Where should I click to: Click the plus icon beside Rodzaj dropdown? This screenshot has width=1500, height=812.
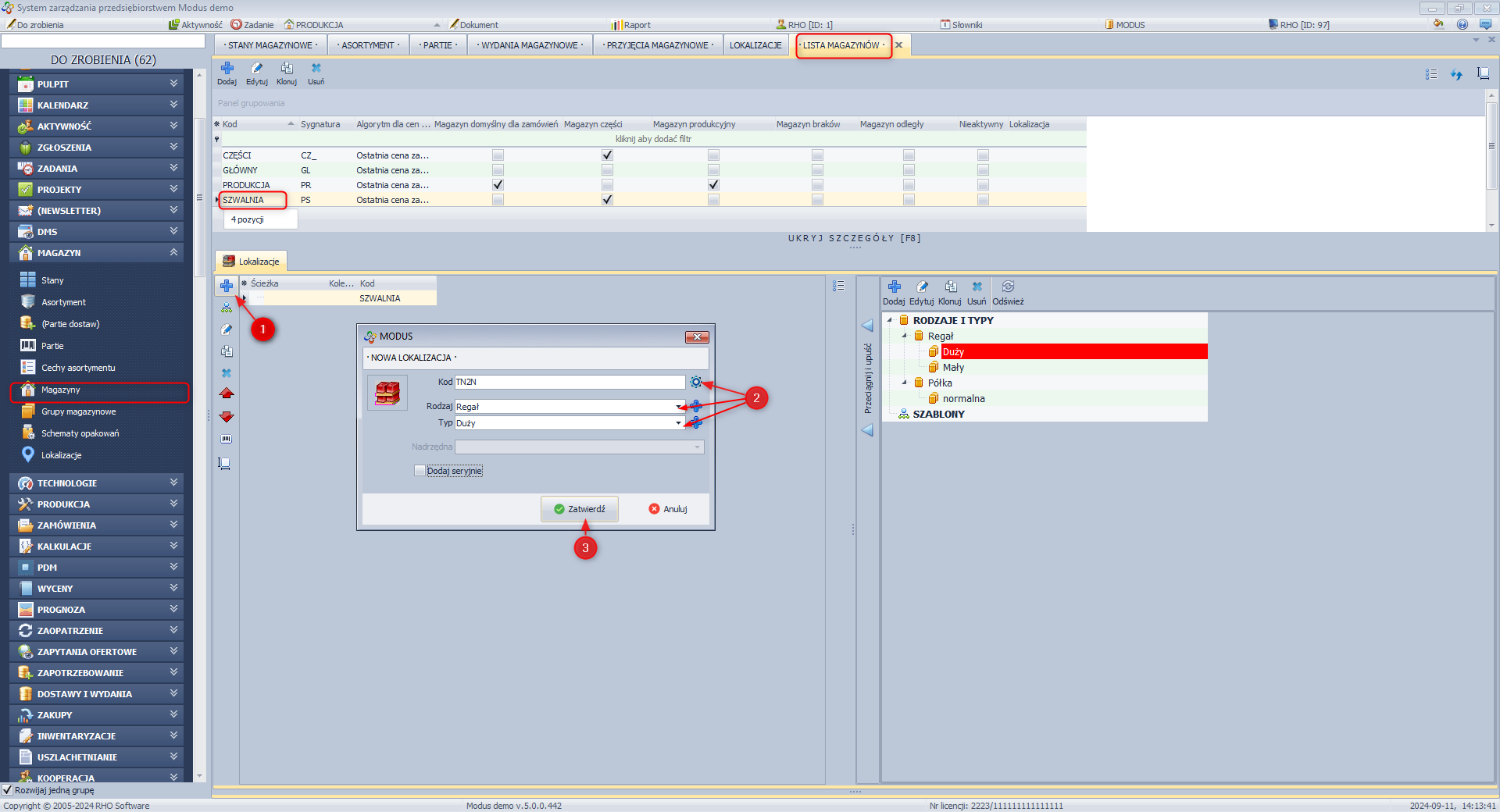click(696, 406)
